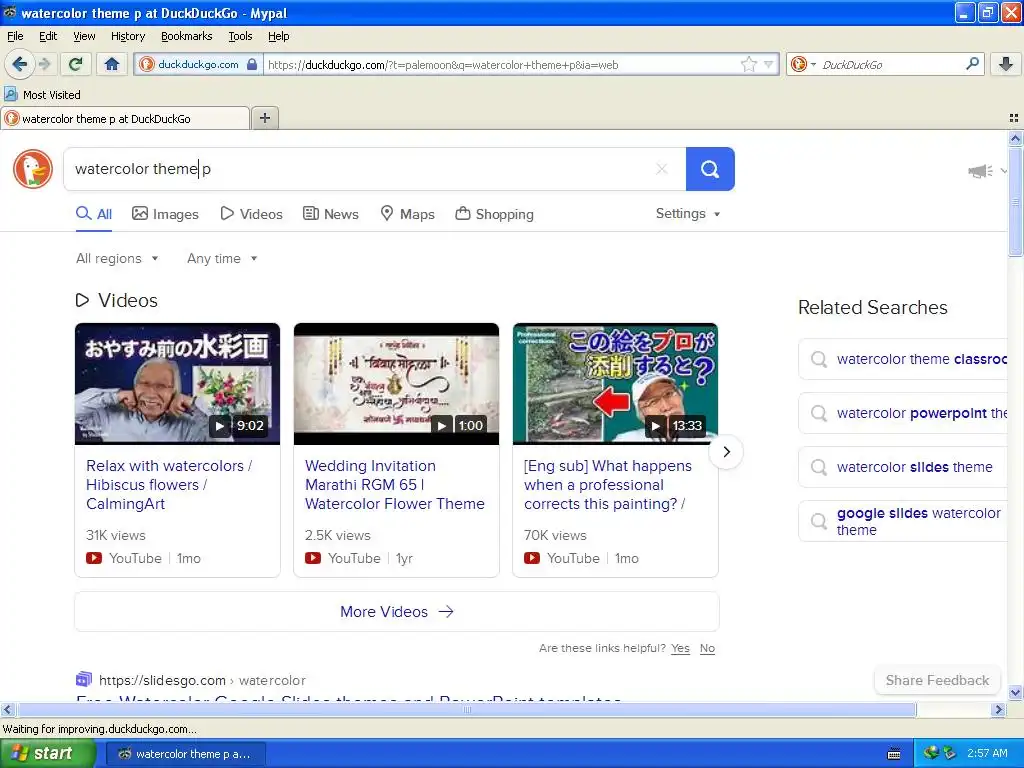
Task: Click the on-screen keyboard tray icon
Action: click(x=894, y=754)
